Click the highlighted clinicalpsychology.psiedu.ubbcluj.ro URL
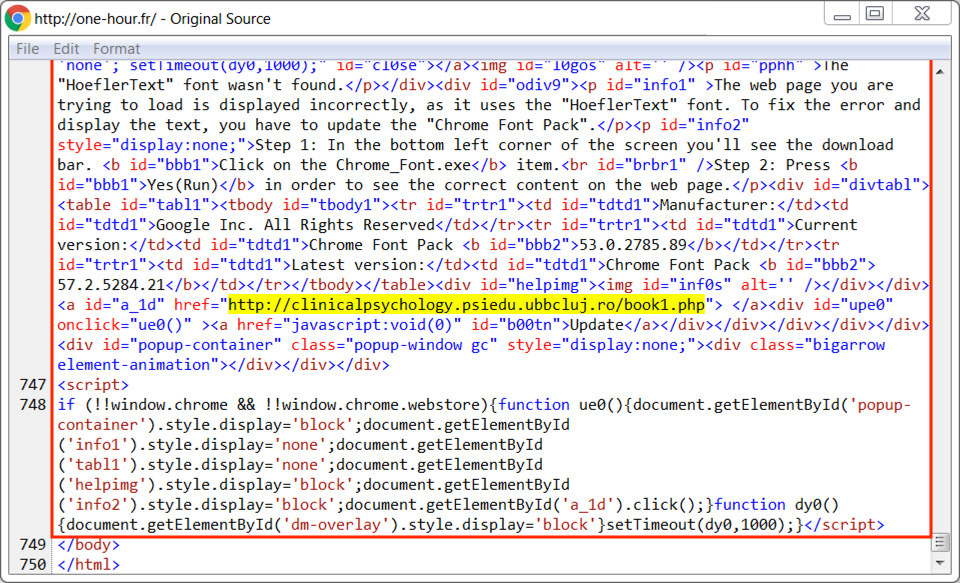The width and height of the screenshot is (960, 583). tap(467, 305)
